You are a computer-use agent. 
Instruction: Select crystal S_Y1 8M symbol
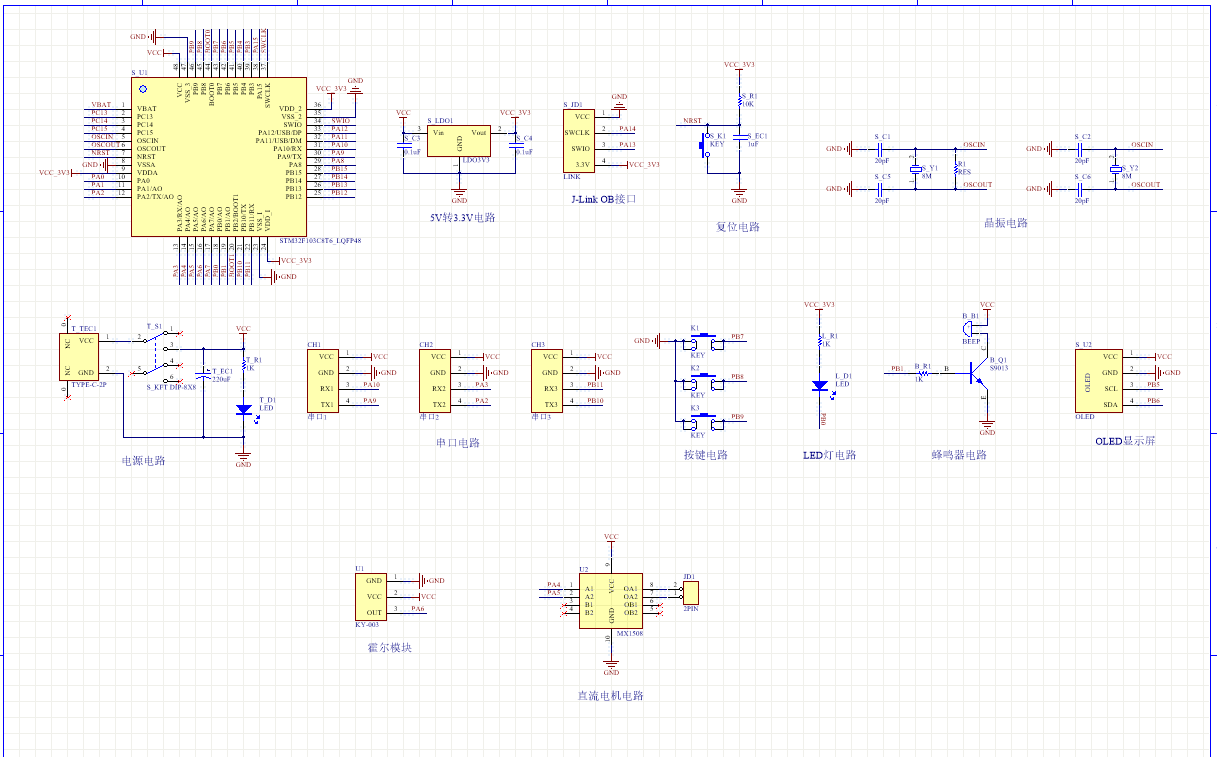coord(916,168)
